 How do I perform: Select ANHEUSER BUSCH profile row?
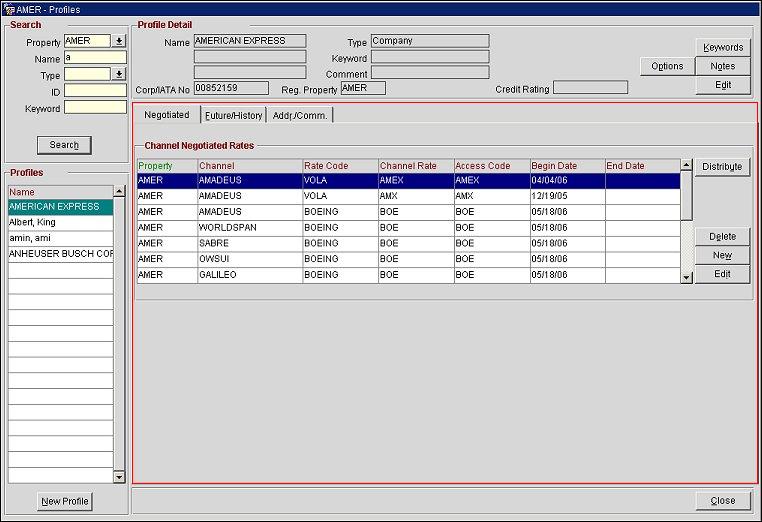pyautogui.click(x=60, y=254)
